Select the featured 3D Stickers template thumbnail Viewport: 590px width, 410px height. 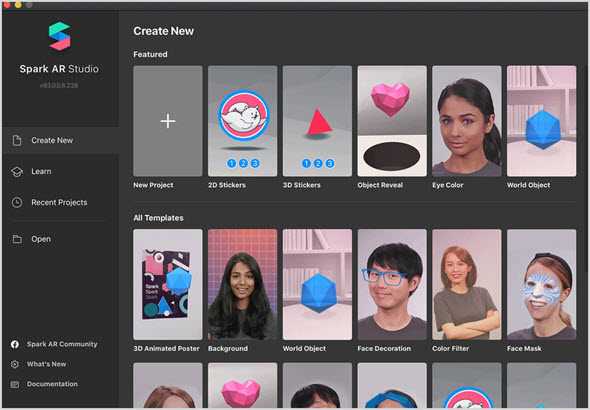(x=317, y=121)
